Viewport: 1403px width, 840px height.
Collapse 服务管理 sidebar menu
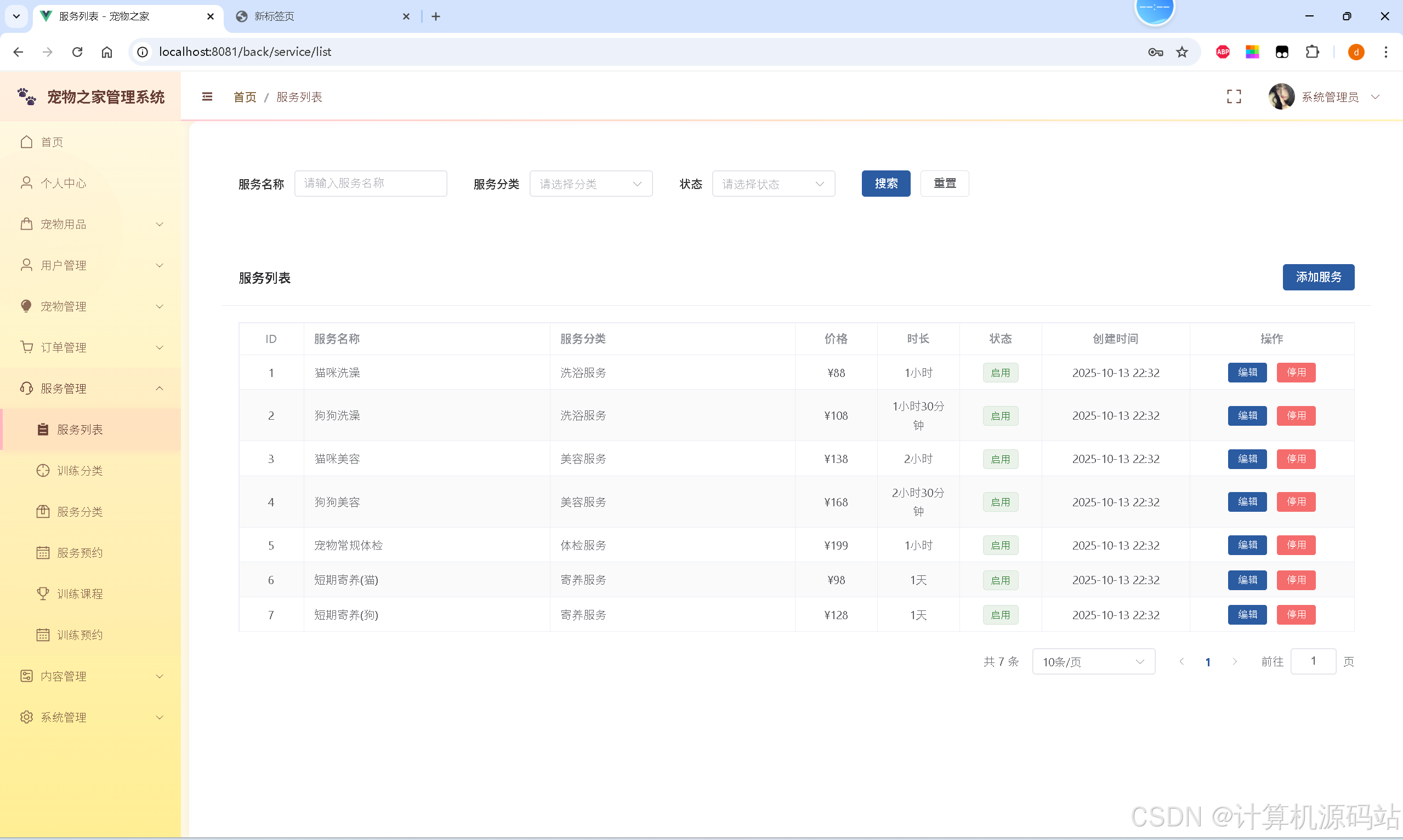pos(90,388)
